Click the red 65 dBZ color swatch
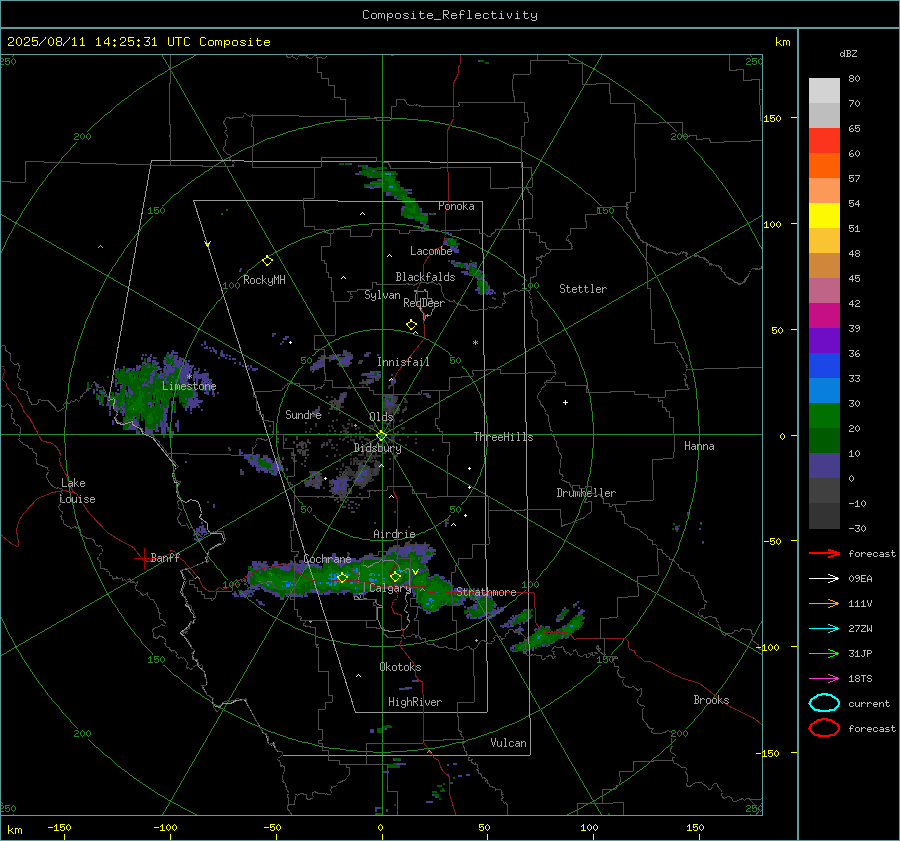 (824, 140)
